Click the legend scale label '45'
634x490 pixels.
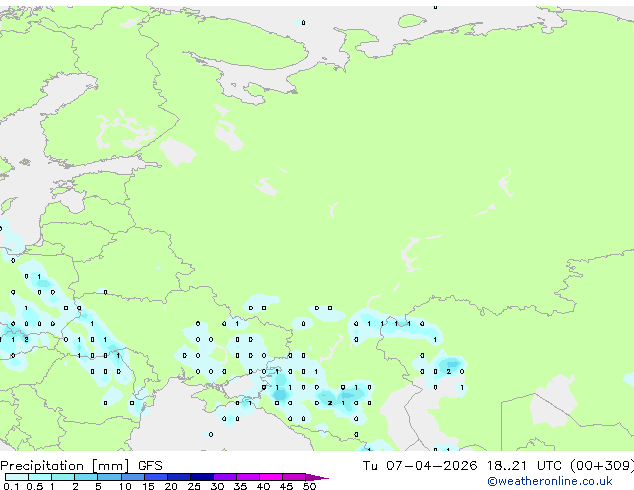pos(286,486)
